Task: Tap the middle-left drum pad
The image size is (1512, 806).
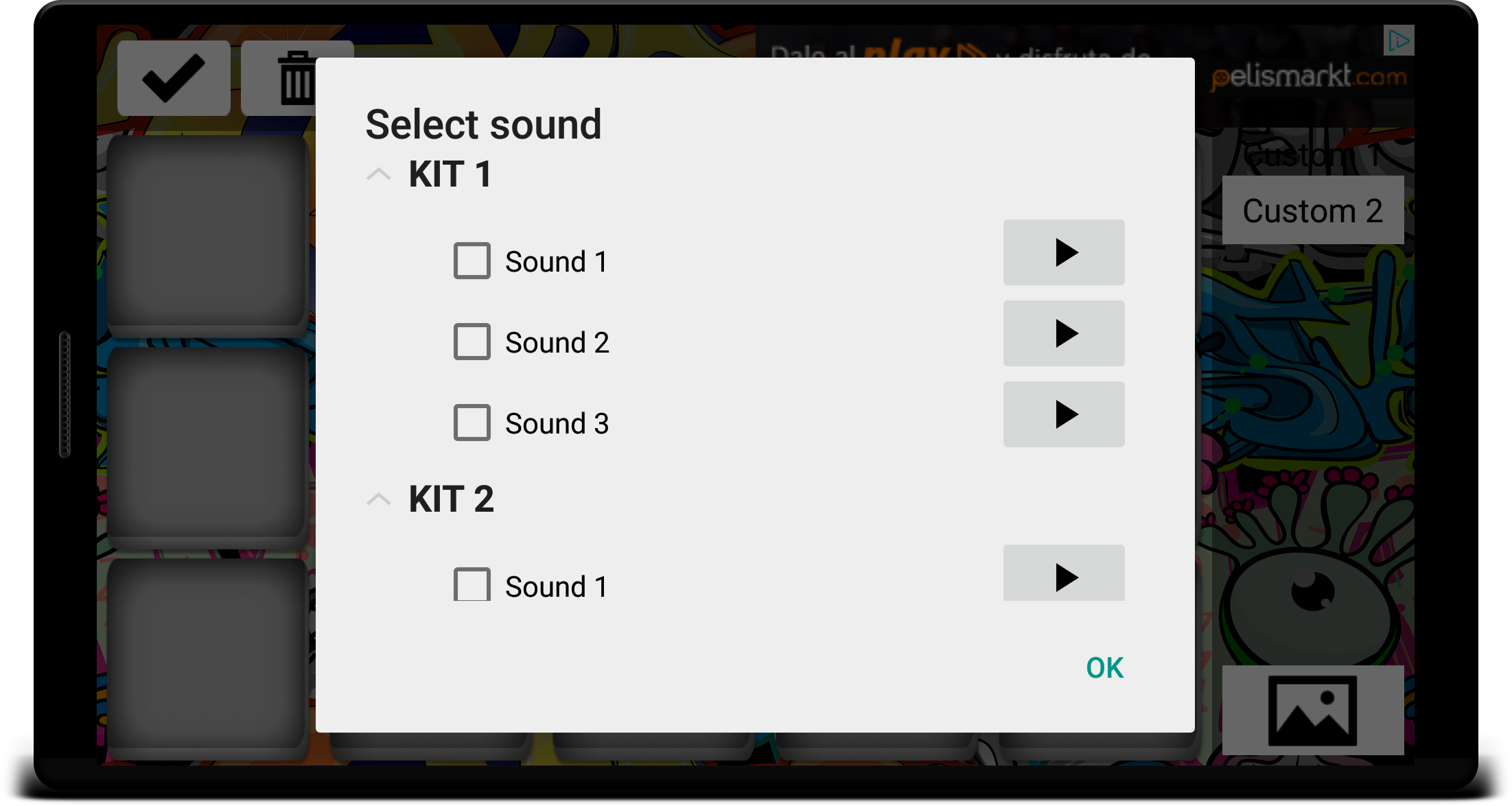Action: coord(207,446)
